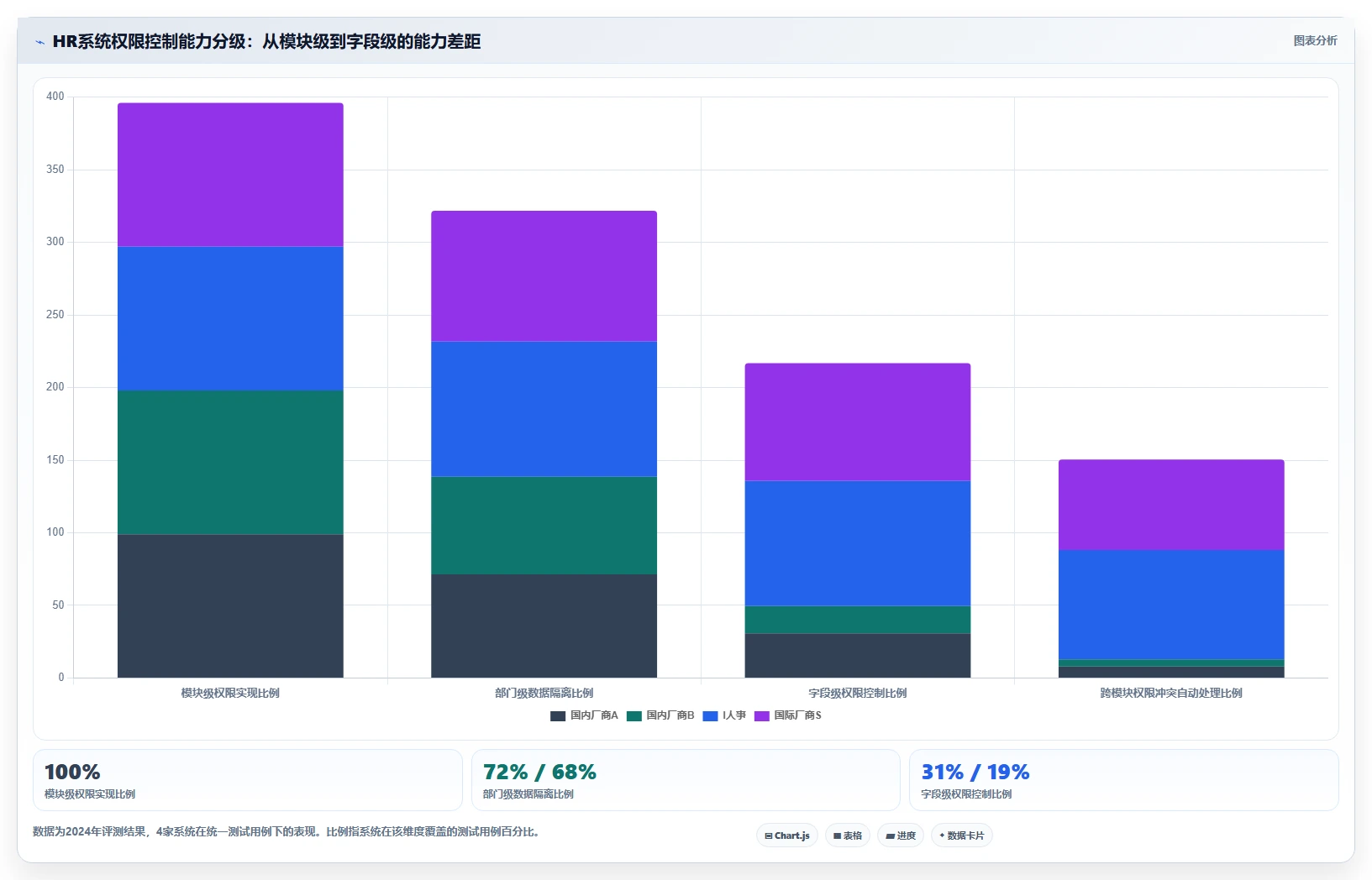Click the 跨模块权限冲突自动处理比例 x-axis label
The height and width of the screenshot is (880, 1372).
[x=1171, y=693]
